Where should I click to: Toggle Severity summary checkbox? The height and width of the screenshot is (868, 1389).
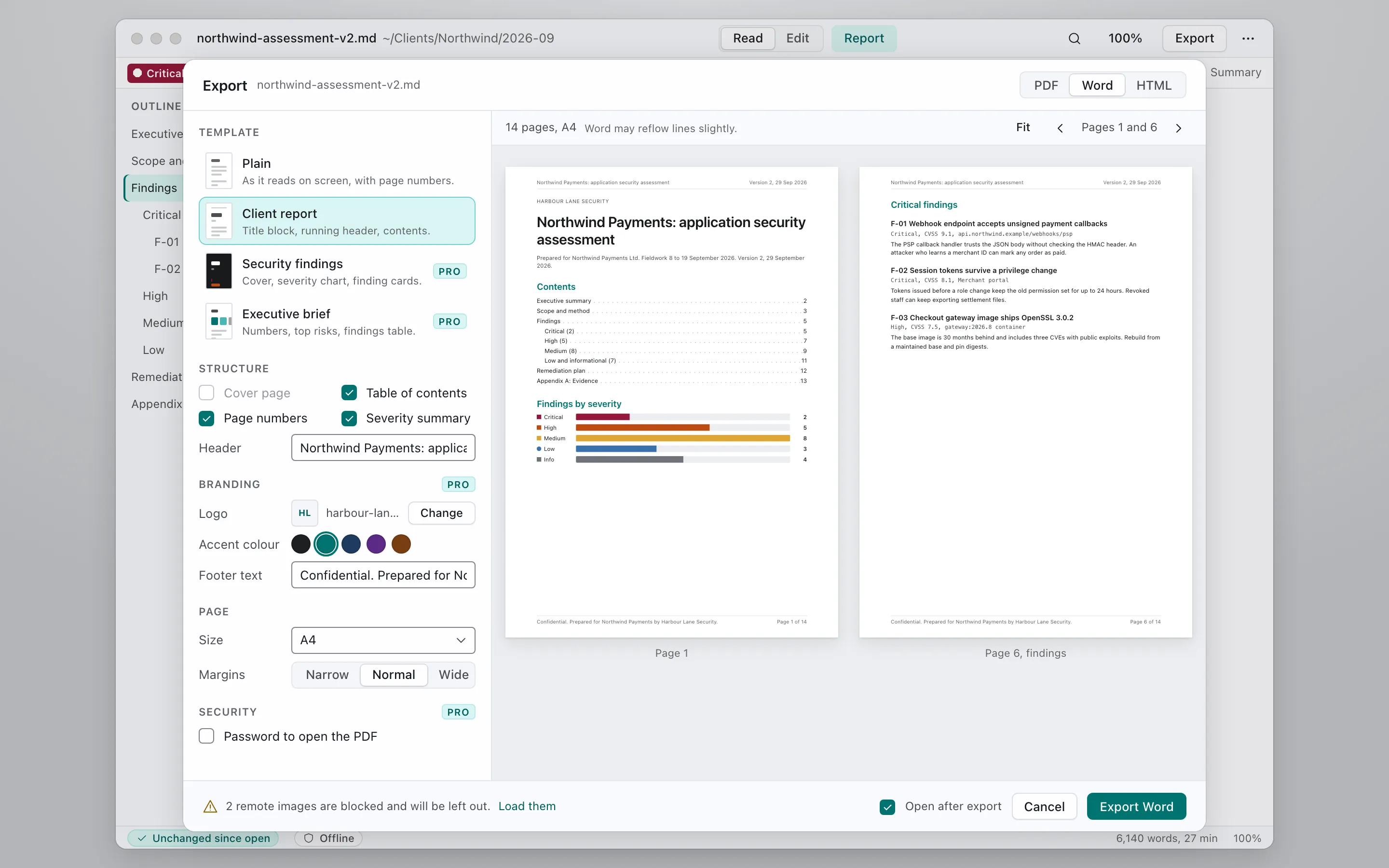(349, 419)
